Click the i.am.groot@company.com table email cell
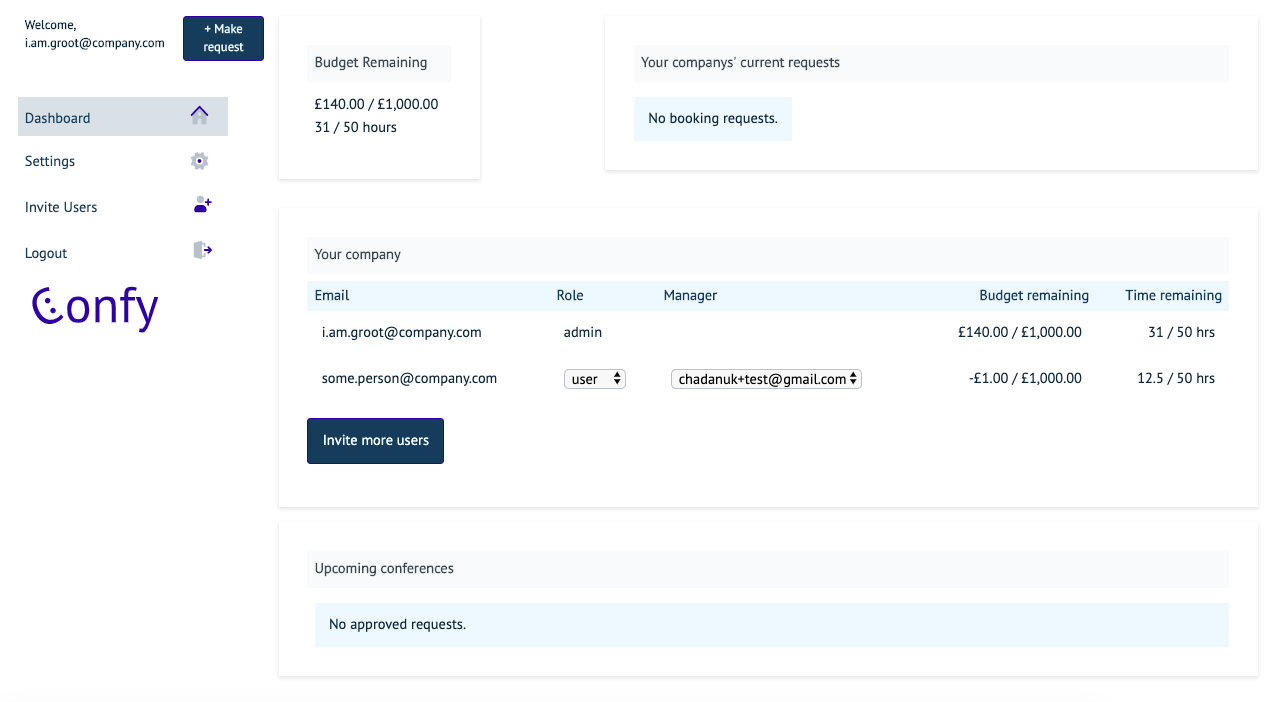The height and width of the screenshot is (702, 1272). [402, 332]
